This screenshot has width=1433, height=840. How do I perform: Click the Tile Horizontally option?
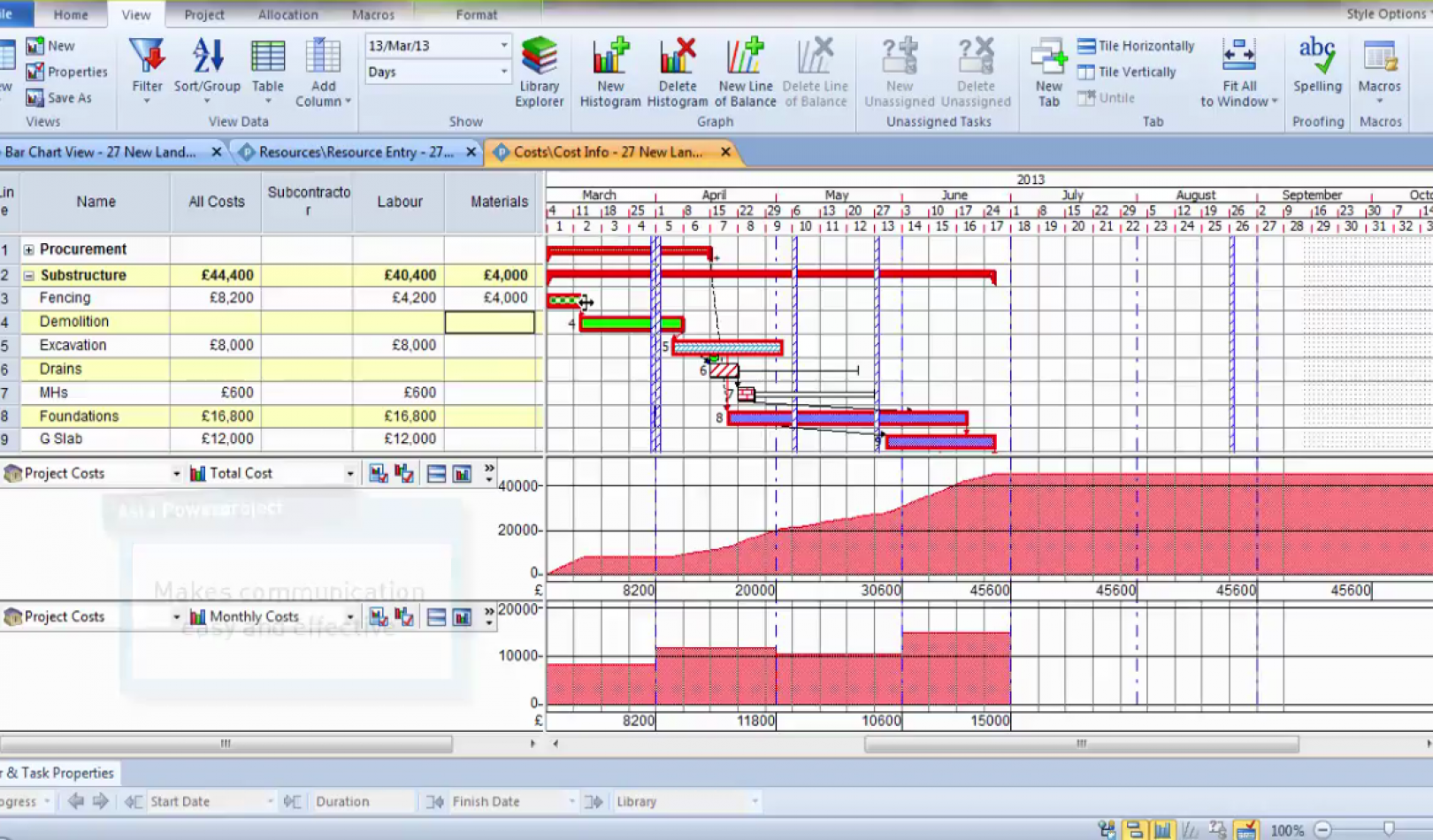click(1137, 46)
